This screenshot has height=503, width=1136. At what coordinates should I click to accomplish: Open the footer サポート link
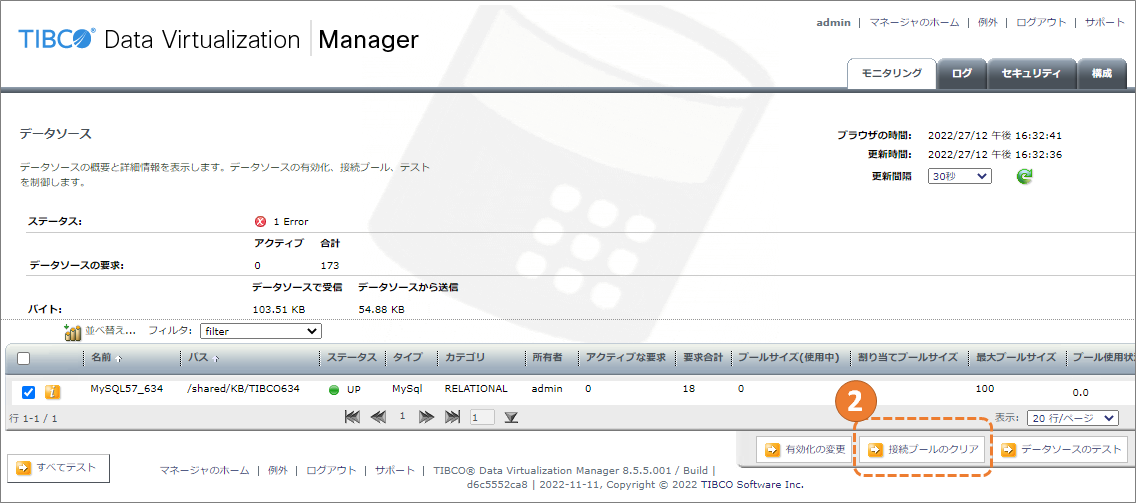pos(395,470)
